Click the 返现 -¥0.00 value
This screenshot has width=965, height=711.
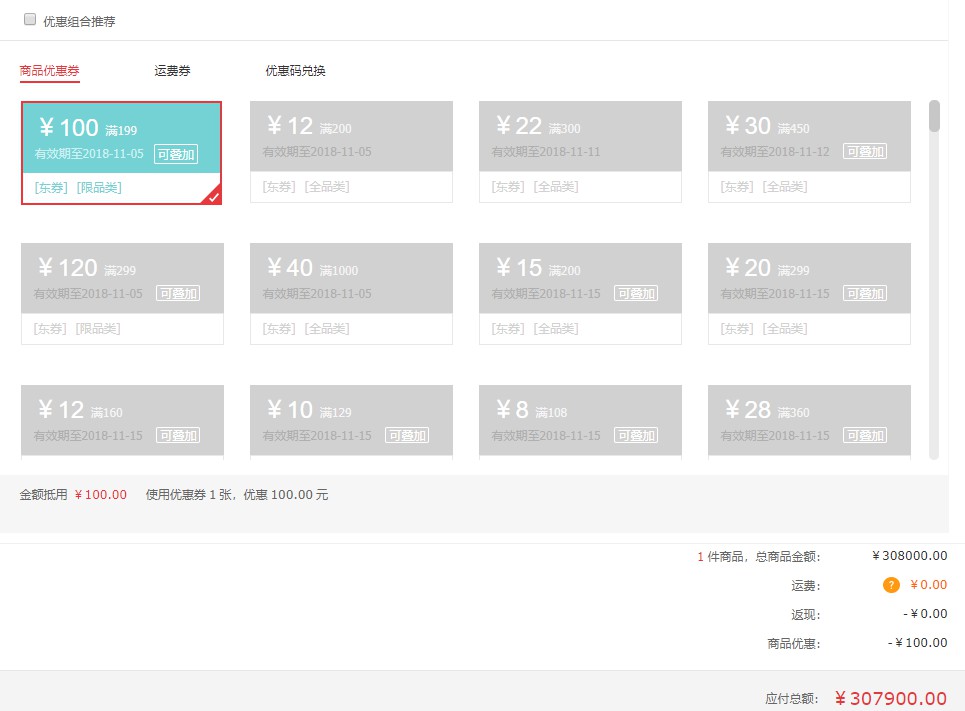[925, 614]
